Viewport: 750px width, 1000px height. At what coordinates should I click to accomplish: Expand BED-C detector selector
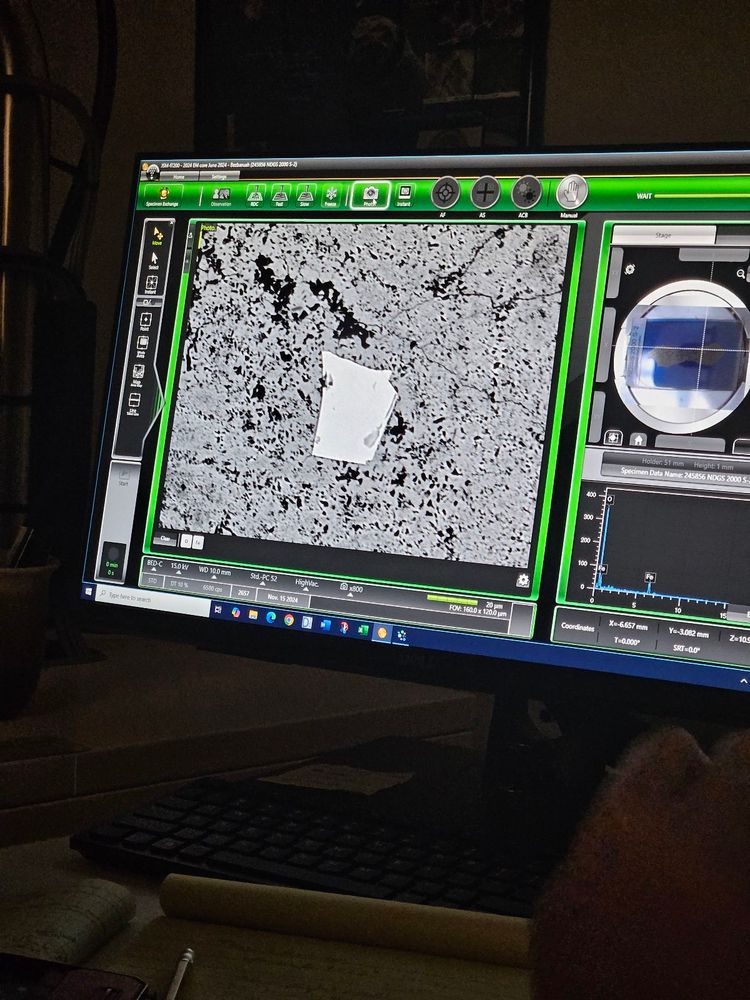[x=154, y=566]
